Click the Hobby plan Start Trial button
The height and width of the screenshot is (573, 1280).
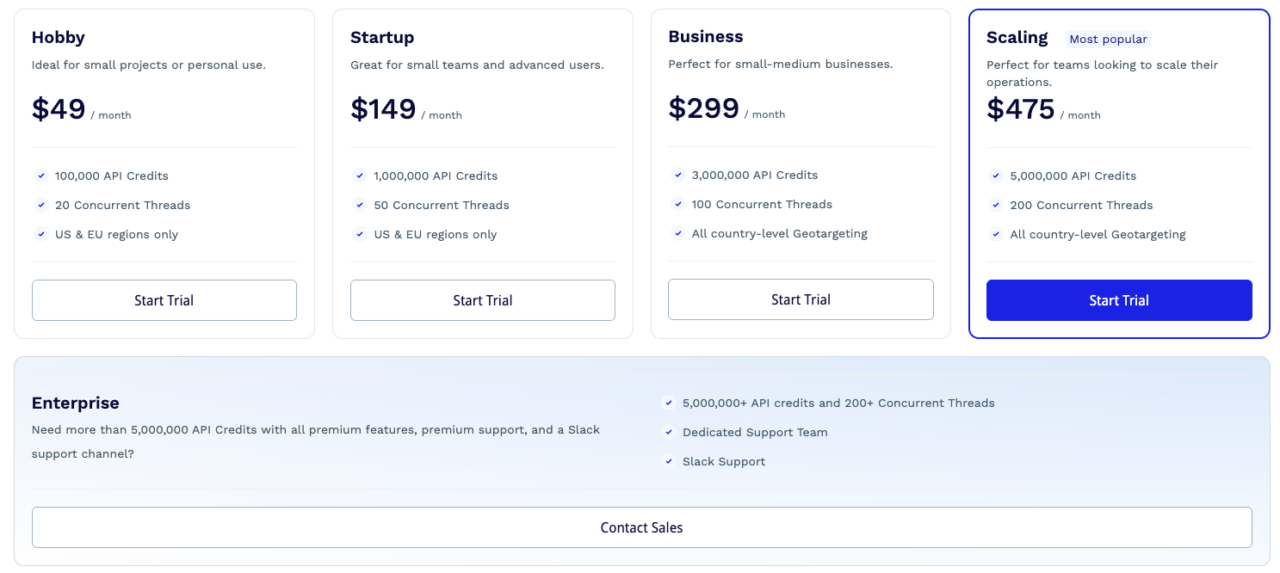coord(164,300)
